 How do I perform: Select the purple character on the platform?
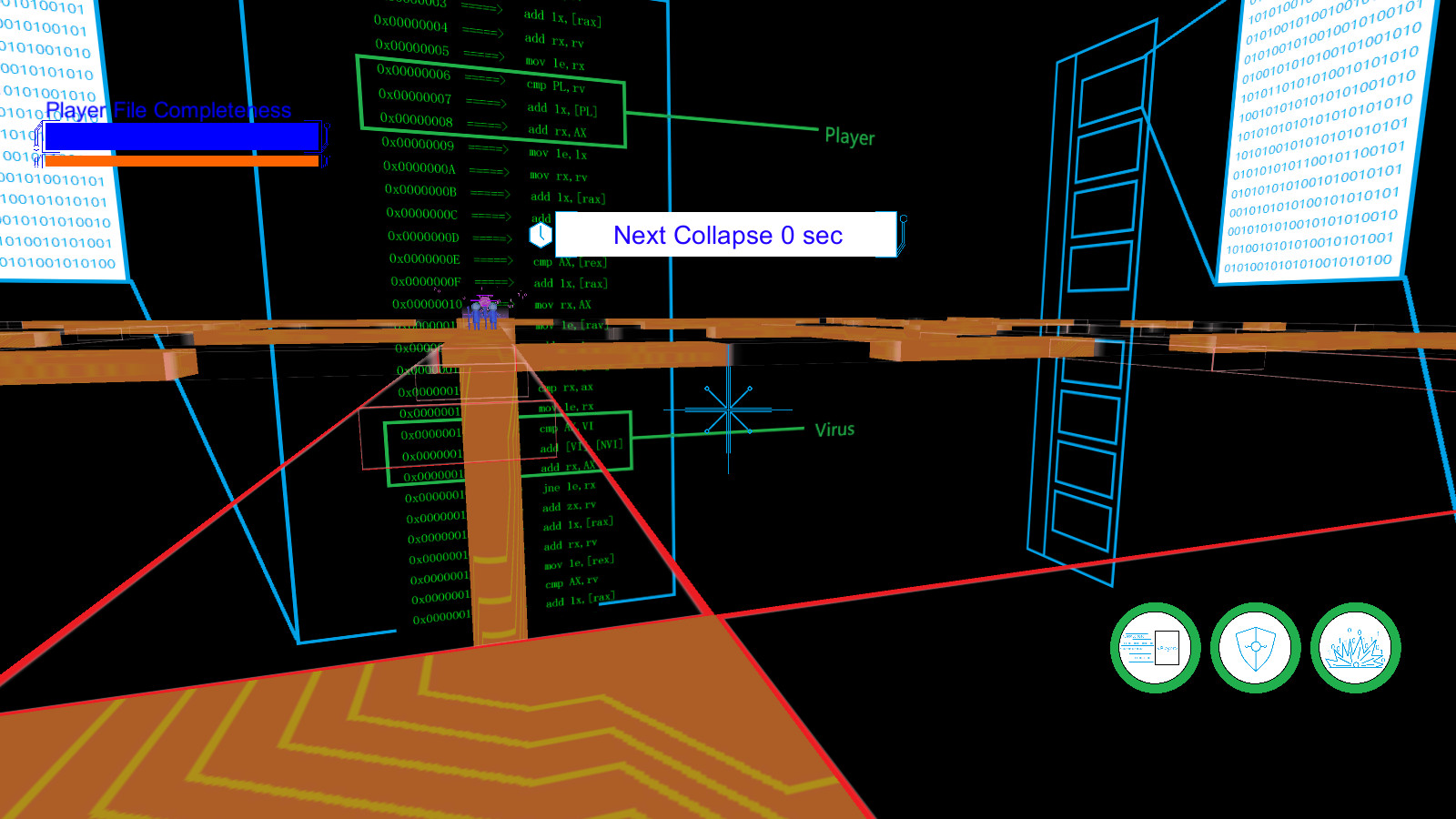(x=482, y=311)
